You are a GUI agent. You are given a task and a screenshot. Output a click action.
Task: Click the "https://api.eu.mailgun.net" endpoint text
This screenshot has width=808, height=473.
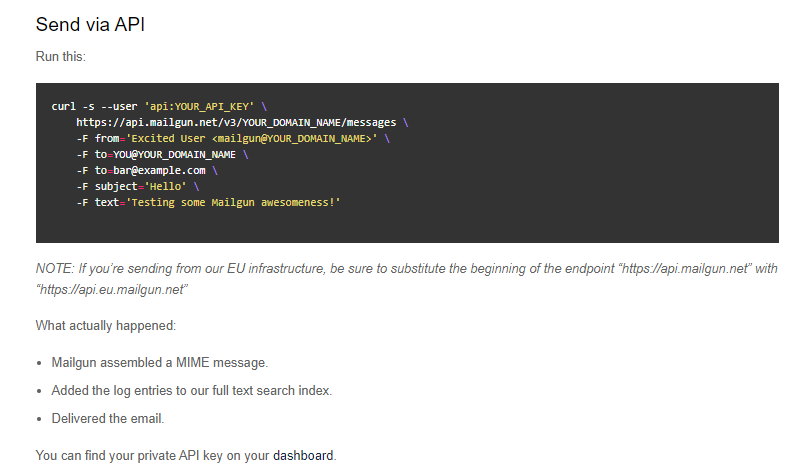pyautogui.click(x=113, y=289)
